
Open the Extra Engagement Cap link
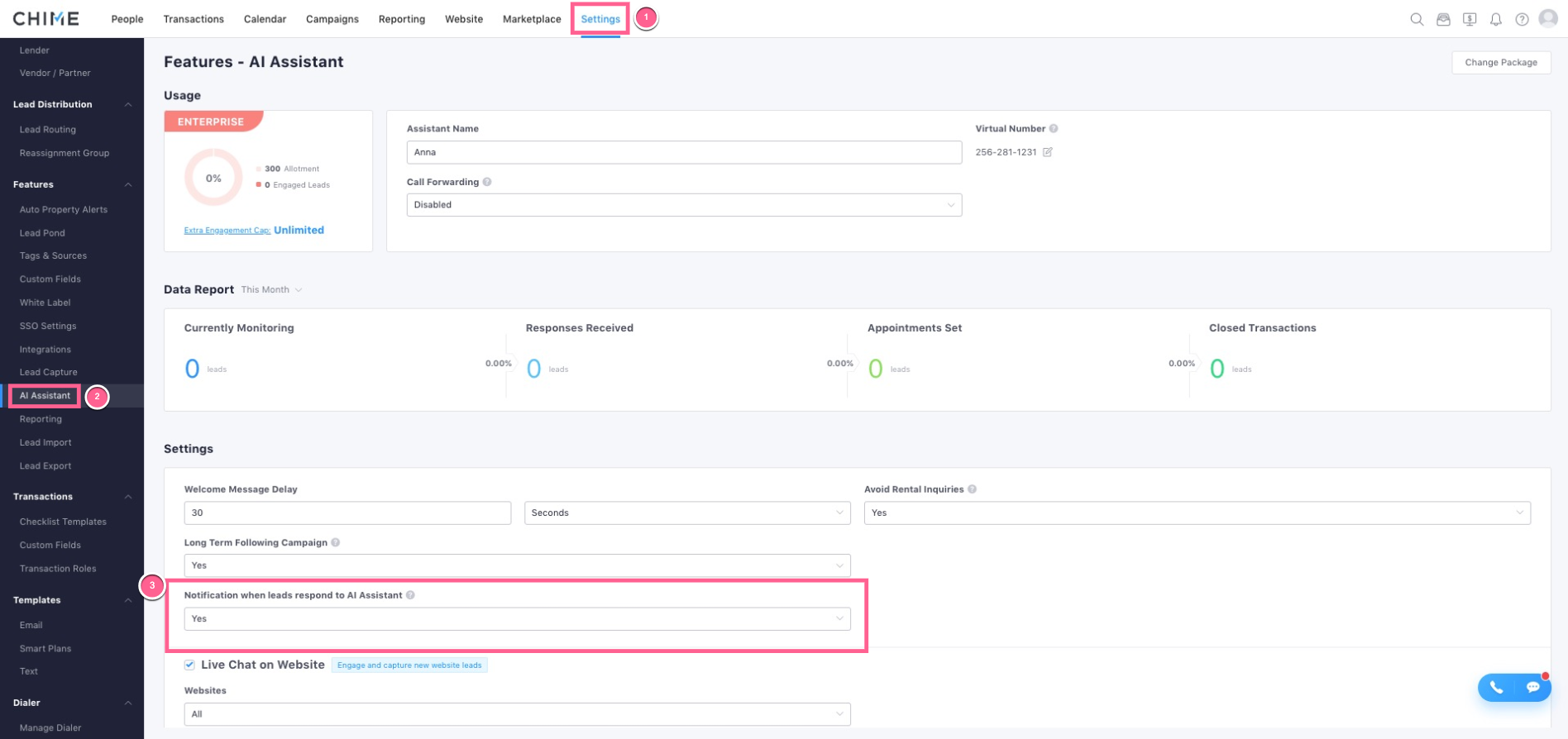click(x=227, y=231)
